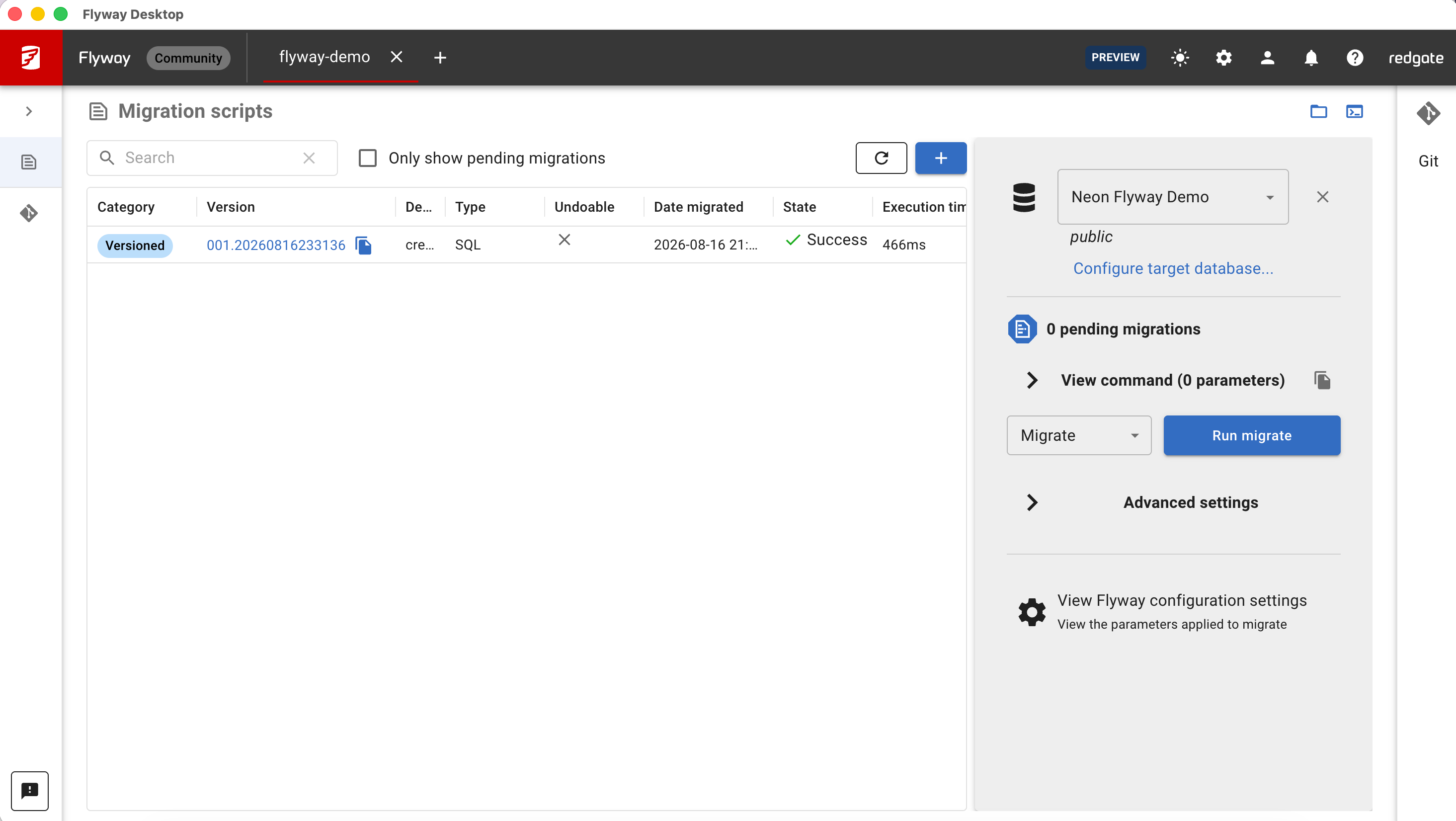This screenshot has height=821, width=1456.
Task: Sort by State column header
Action: tap(799, 207)
